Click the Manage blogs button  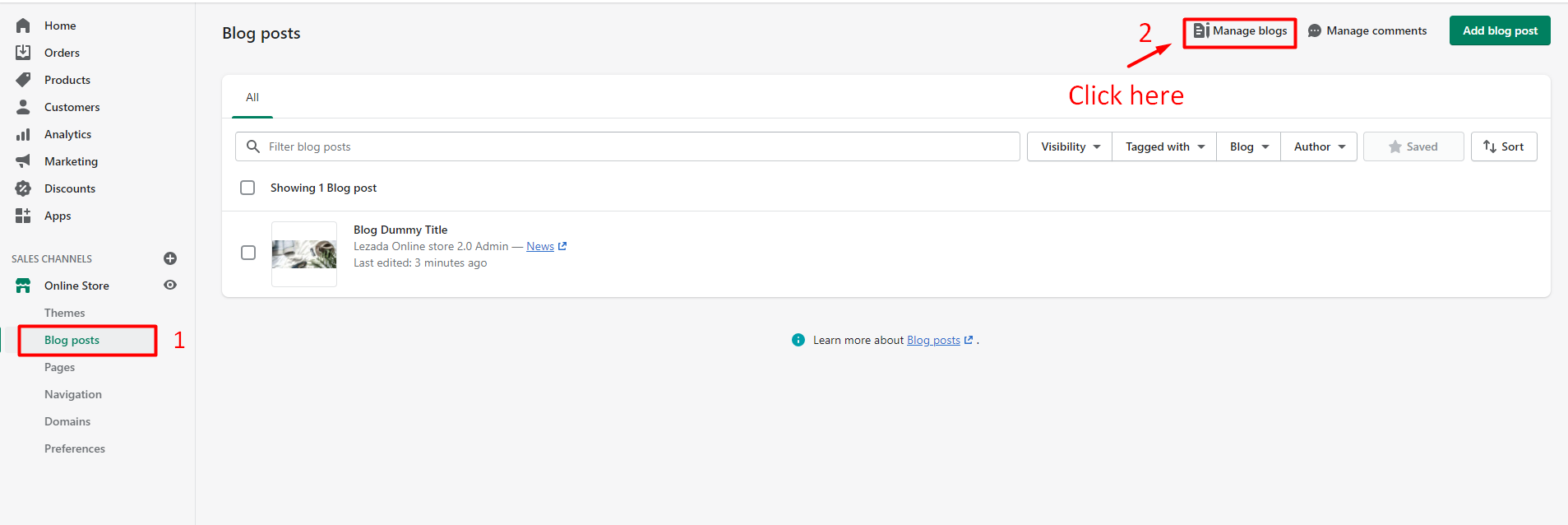[x=1240, y=31]
